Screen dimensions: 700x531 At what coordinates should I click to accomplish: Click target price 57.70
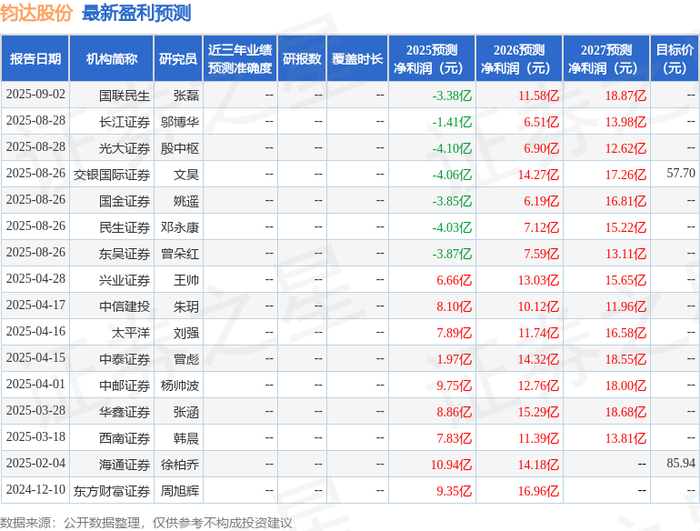[x=681, y=173]
